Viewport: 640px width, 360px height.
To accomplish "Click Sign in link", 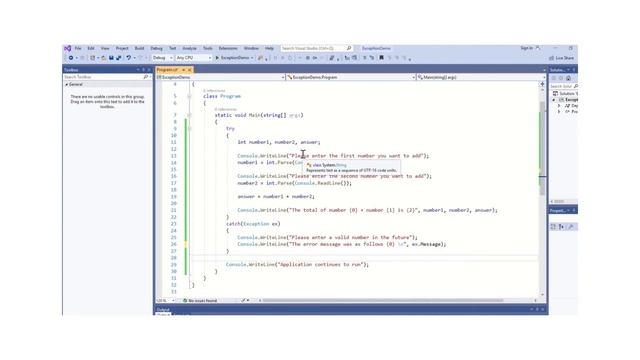I will point(527,48).
